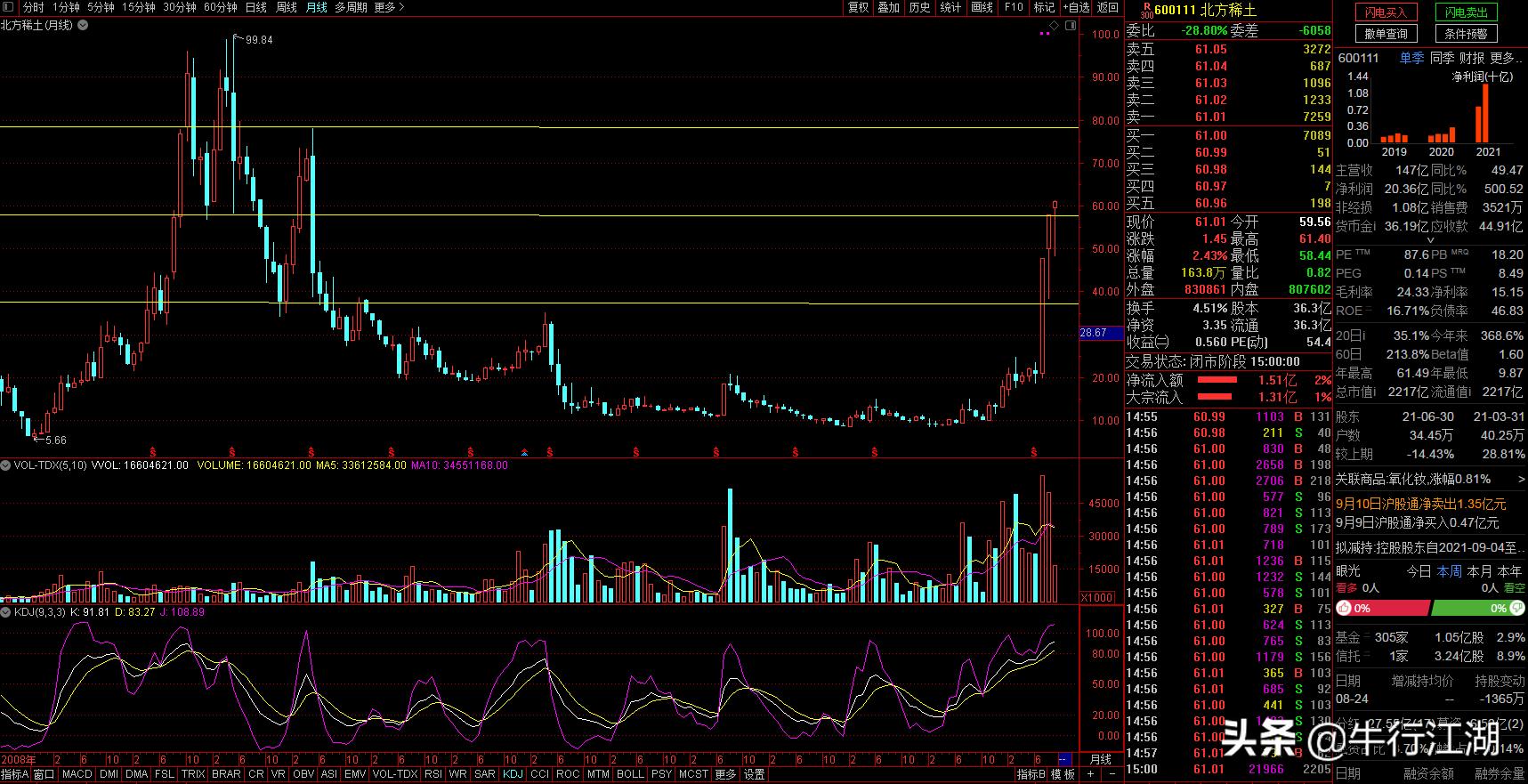This screenshot has width=1528, height=784.
Task: Select the MACD indicator tab
Action: [x=77, y=774]
